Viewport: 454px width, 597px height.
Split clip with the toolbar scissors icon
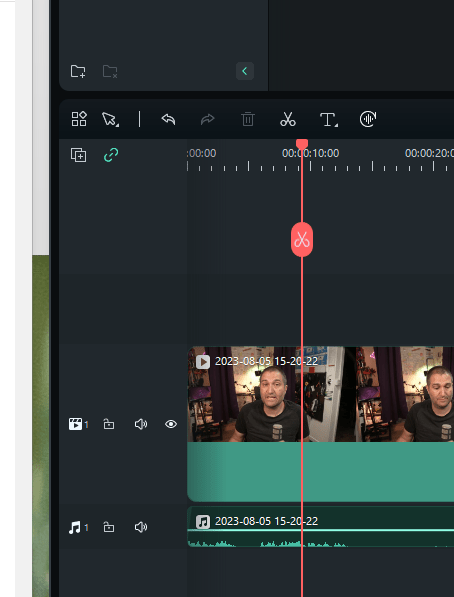(x=288, y=119)
